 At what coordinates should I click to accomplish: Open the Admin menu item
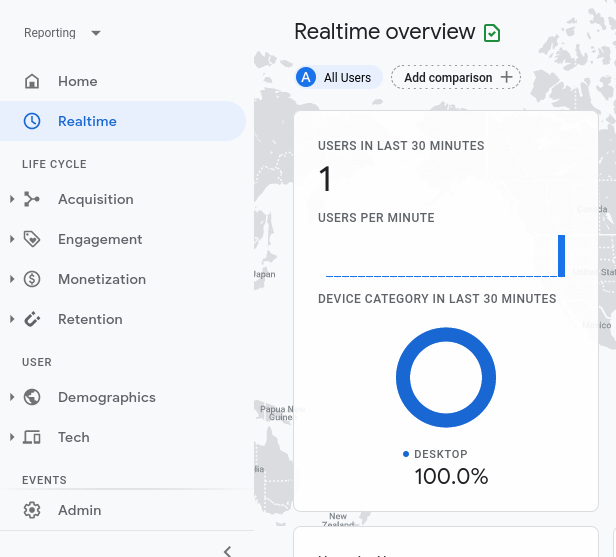click(x=127, y=510)
